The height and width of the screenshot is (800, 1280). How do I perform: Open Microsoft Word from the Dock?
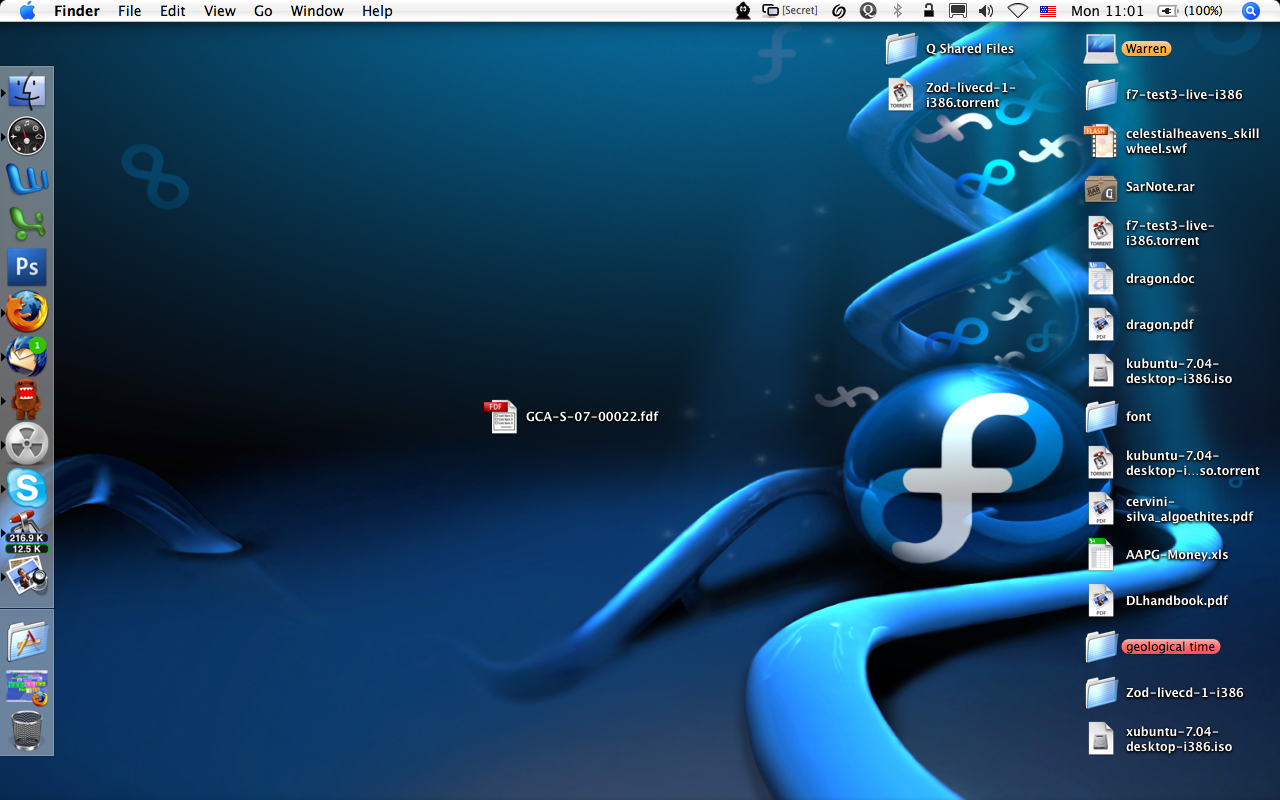27,180
